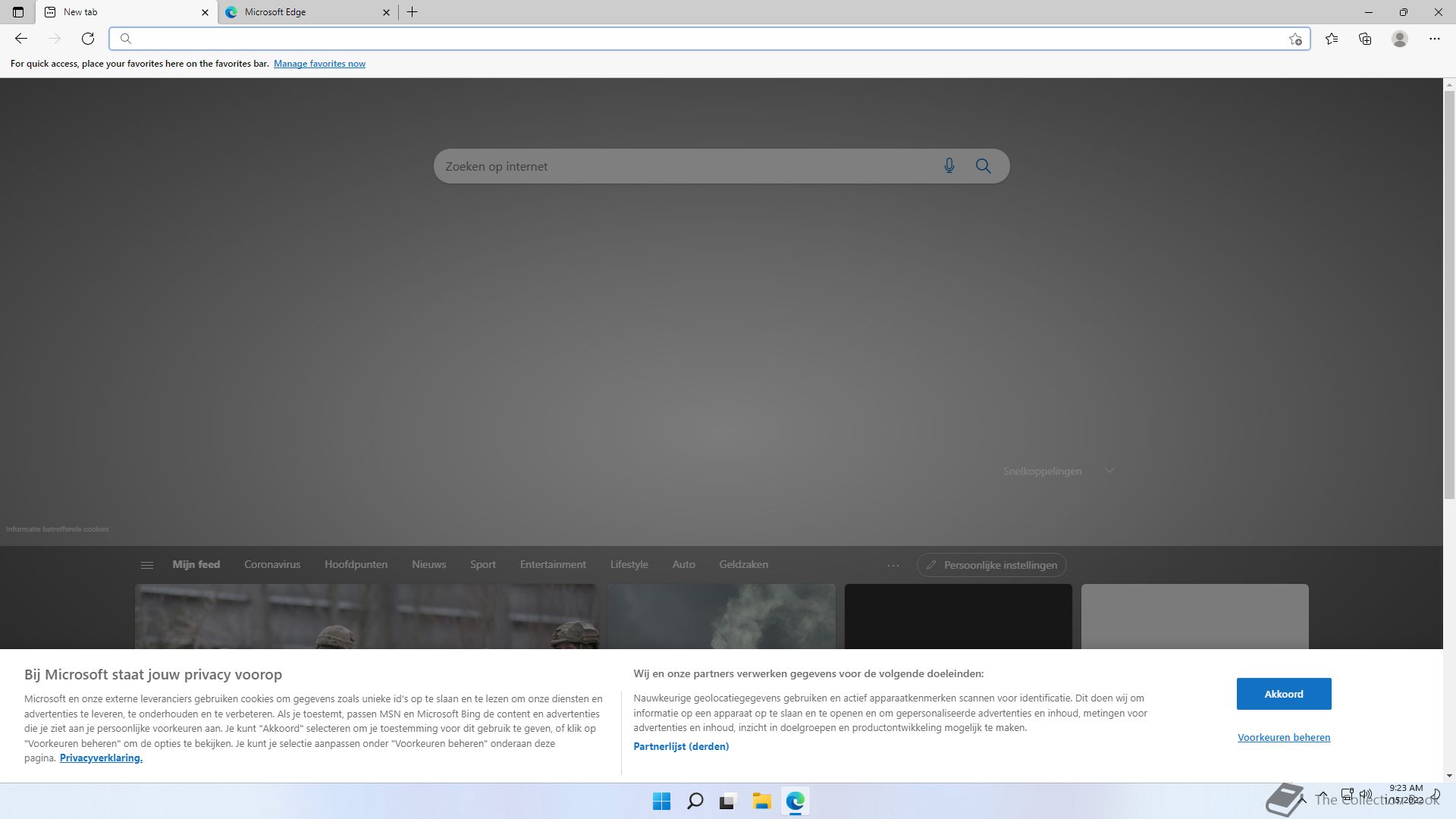Open Task View on taskbar
The height and width of the screenshot is (819, 1456).
(x=728, y=801)
